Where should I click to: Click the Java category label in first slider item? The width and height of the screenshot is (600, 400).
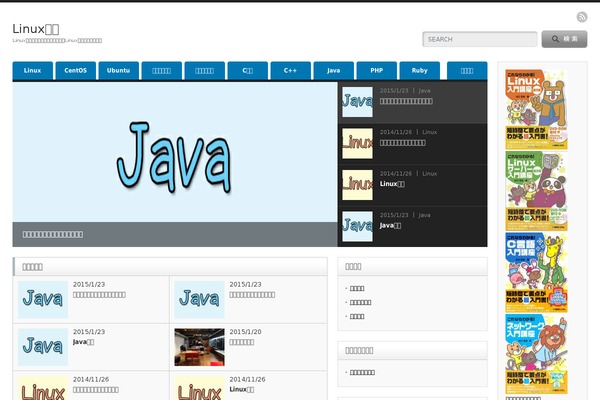pos(424,91)
